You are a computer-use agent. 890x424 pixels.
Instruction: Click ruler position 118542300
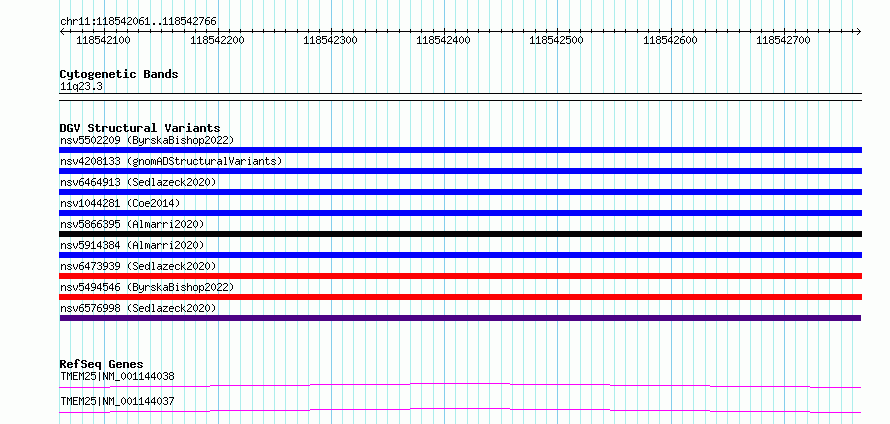pyautogui.click(x=330, y=40)
